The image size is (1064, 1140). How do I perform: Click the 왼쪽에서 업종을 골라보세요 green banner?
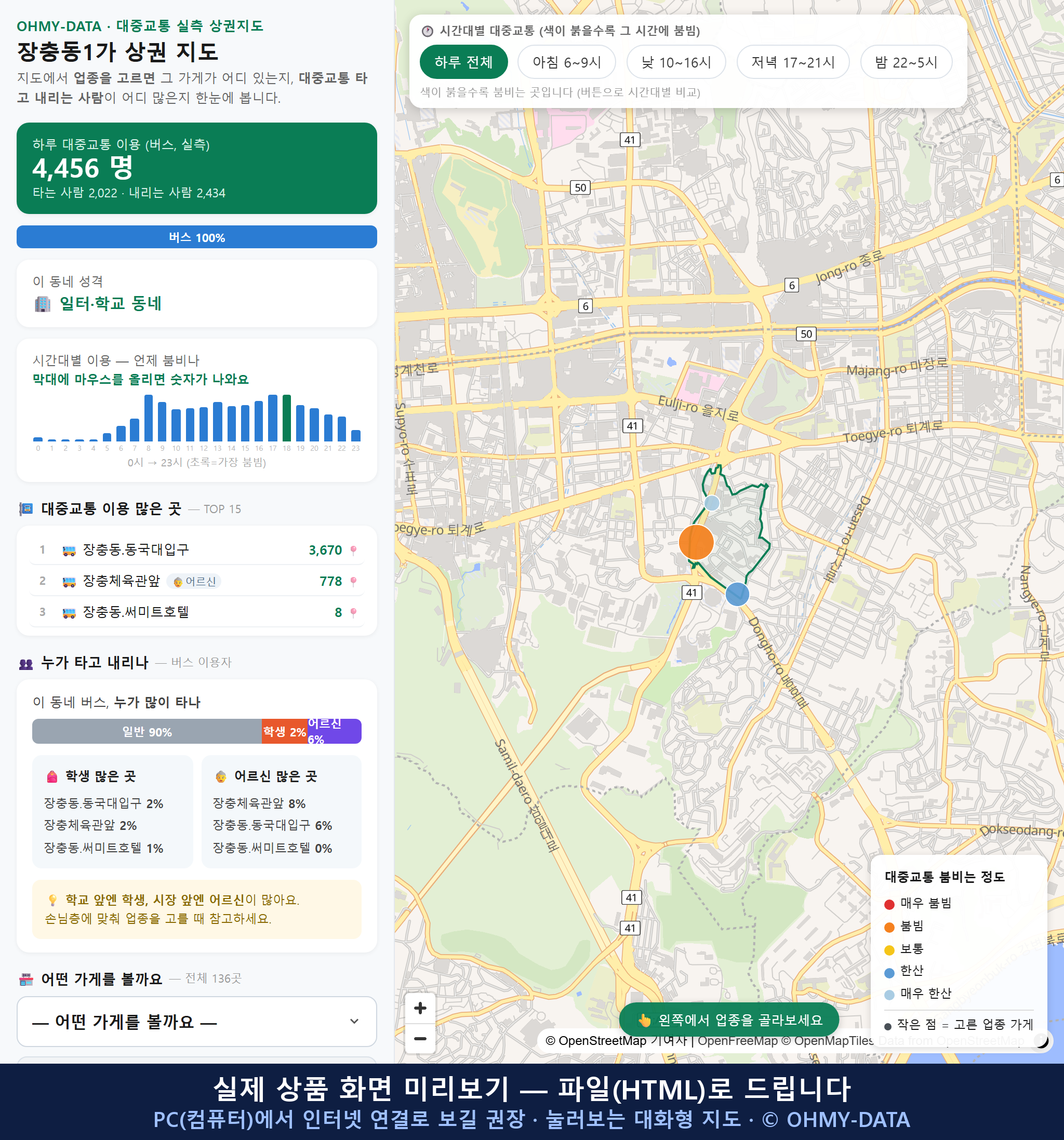[728, 1020]
